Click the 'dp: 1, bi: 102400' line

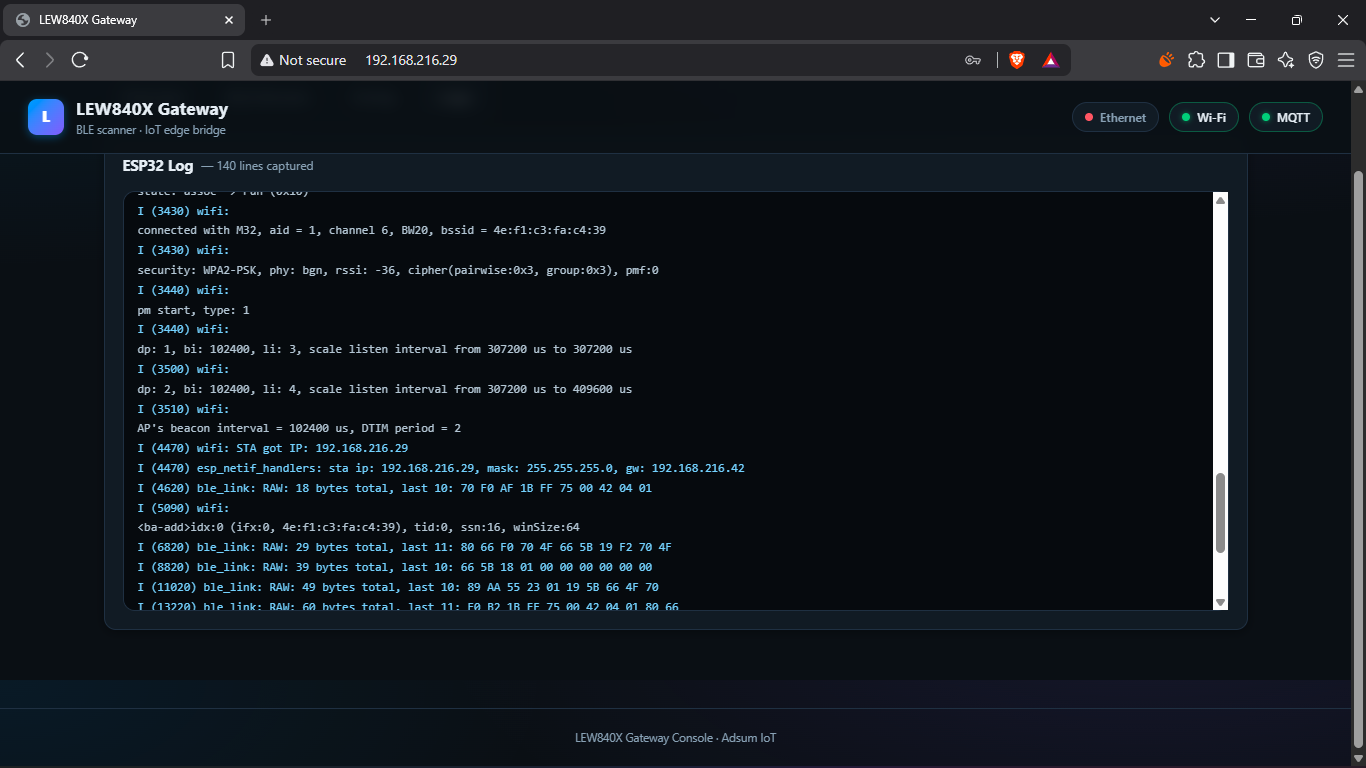pos(385,350)
